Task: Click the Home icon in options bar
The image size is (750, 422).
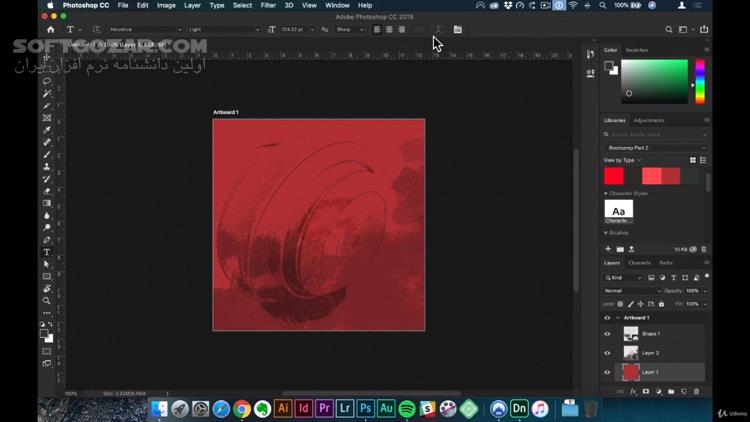Action: [51, 29]
